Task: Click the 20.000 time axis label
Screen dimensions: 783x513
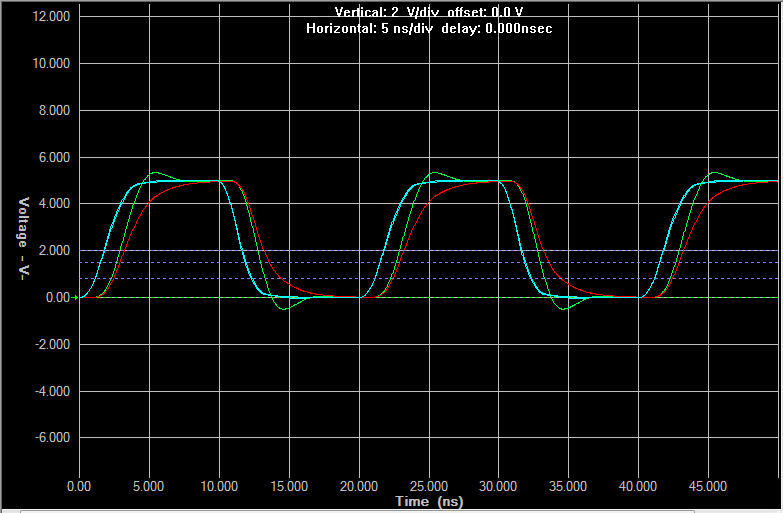Action: tap(359, 486)
